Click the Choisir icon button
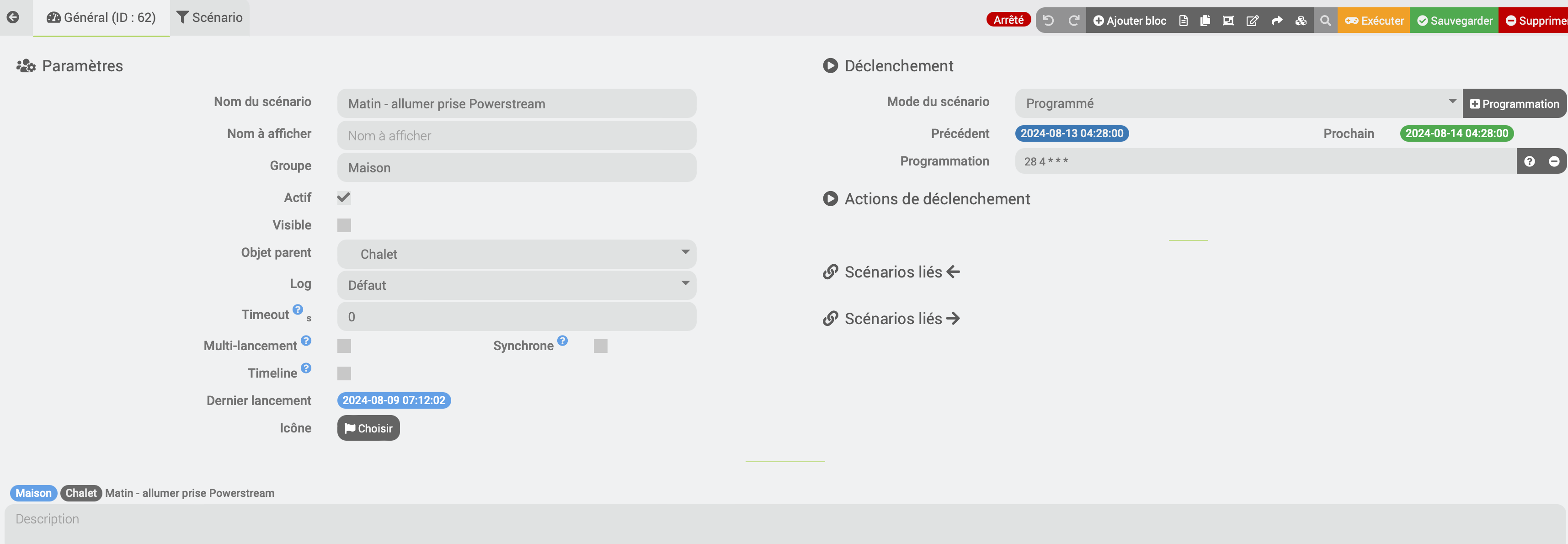1568x544 pixels. (368, 428)
